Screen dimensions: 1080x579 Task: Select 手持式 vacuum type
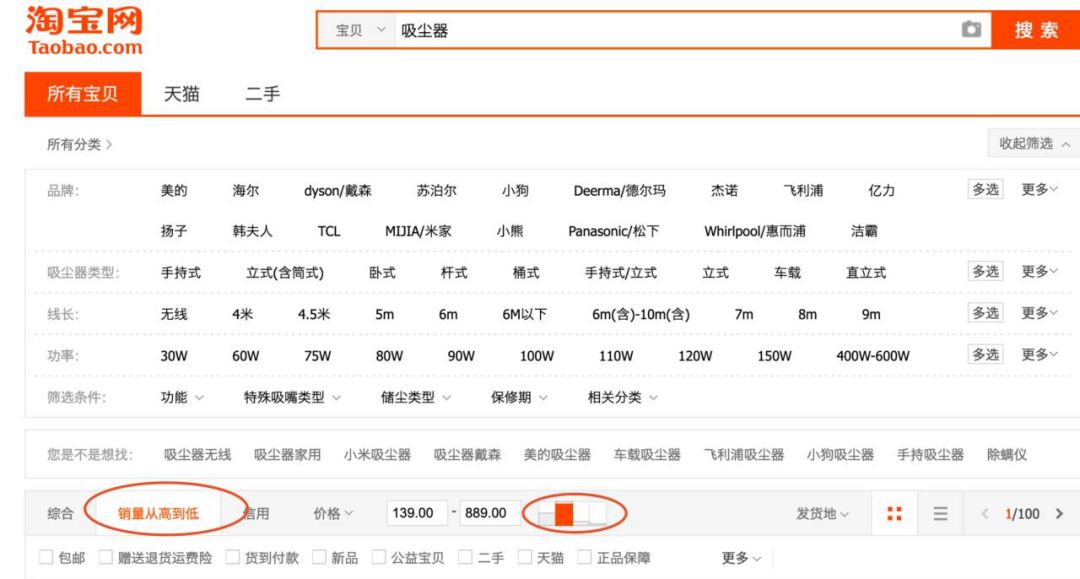180,273
